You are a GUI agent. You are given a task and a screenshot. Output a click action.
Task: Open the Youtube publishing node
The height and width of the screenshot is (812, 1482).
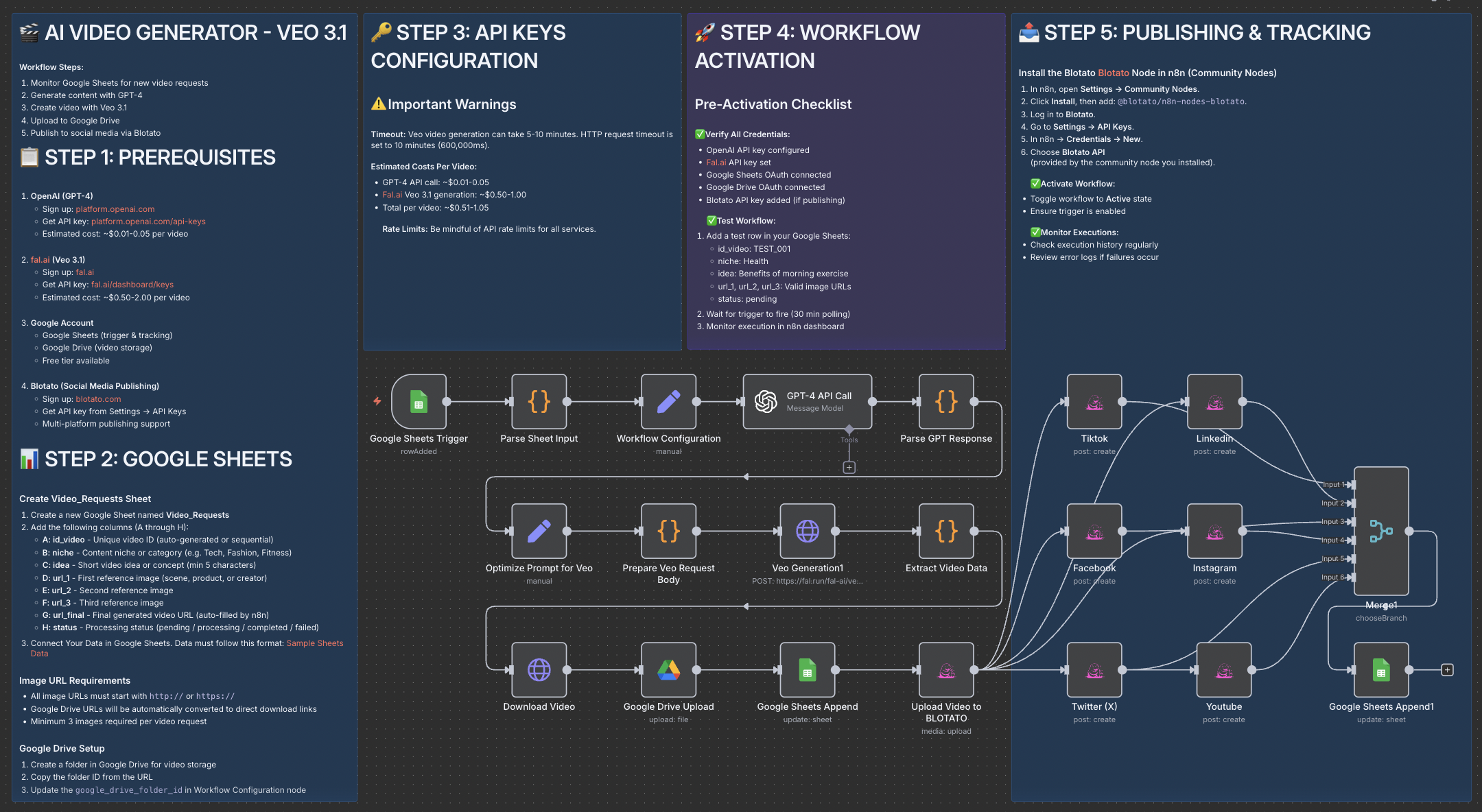[x=1224, y=670]
